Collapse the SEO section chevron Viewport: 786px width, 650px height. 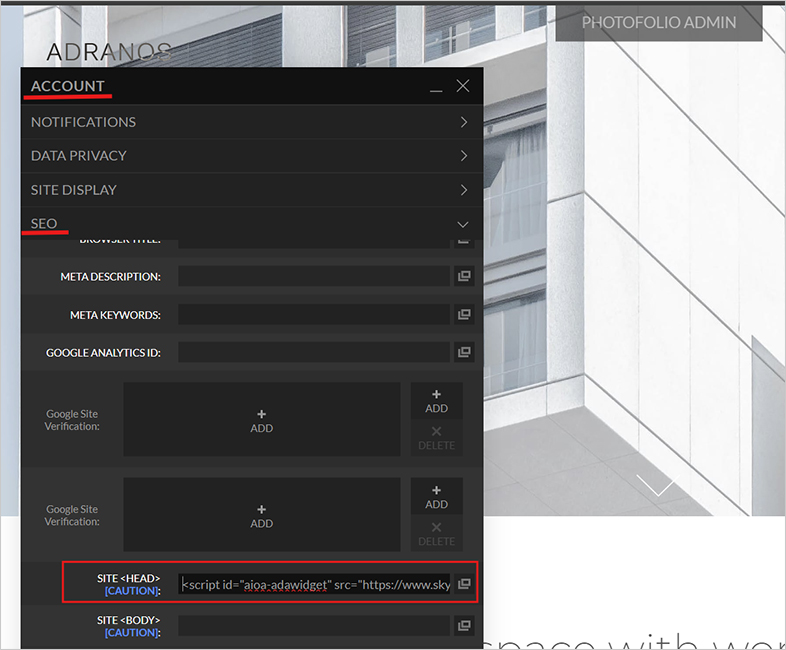[463, 225]
